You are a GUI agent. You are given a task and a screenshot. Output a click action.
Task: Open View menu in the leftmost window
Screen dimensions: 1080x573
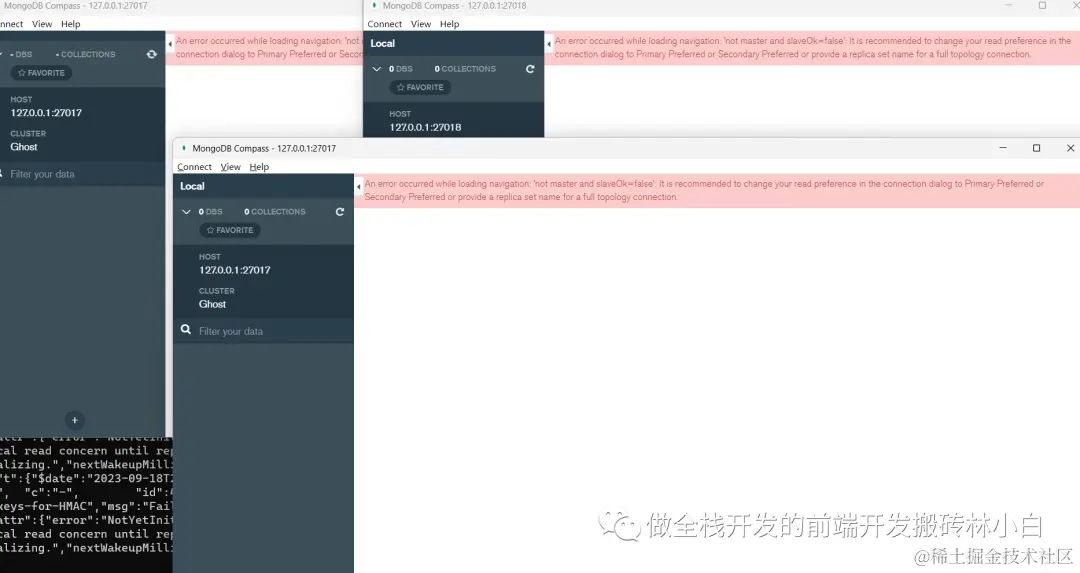[42, 24]
